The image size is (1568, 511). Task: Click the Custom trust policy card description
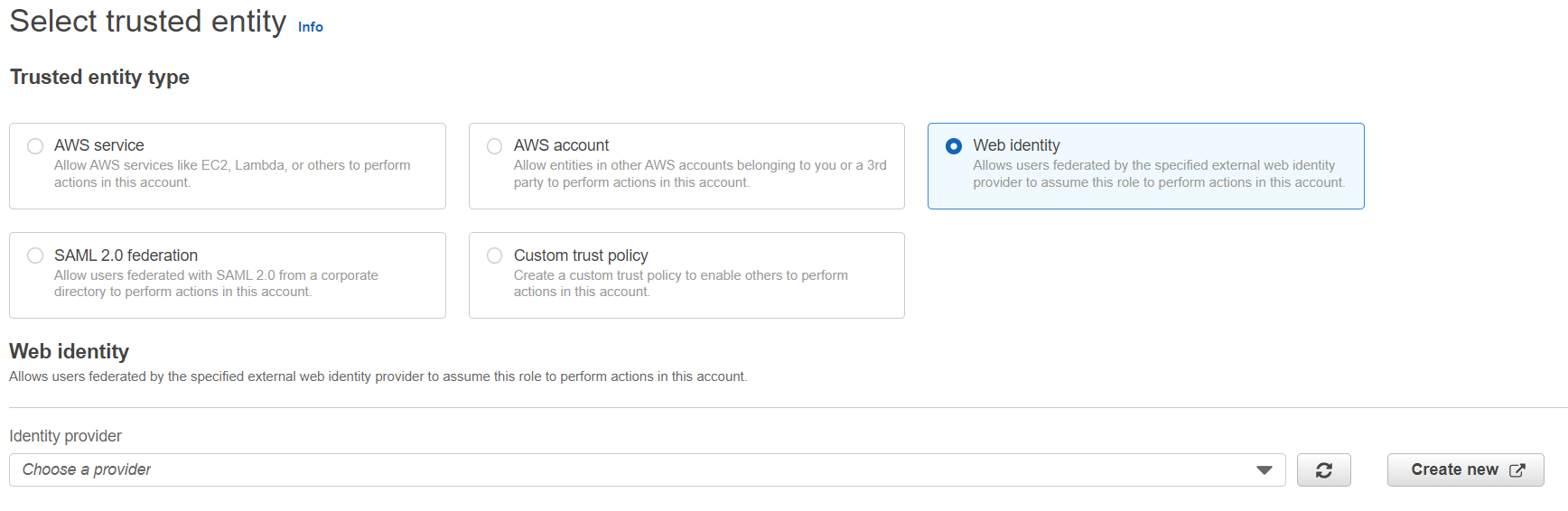click(x=680, y=283)
